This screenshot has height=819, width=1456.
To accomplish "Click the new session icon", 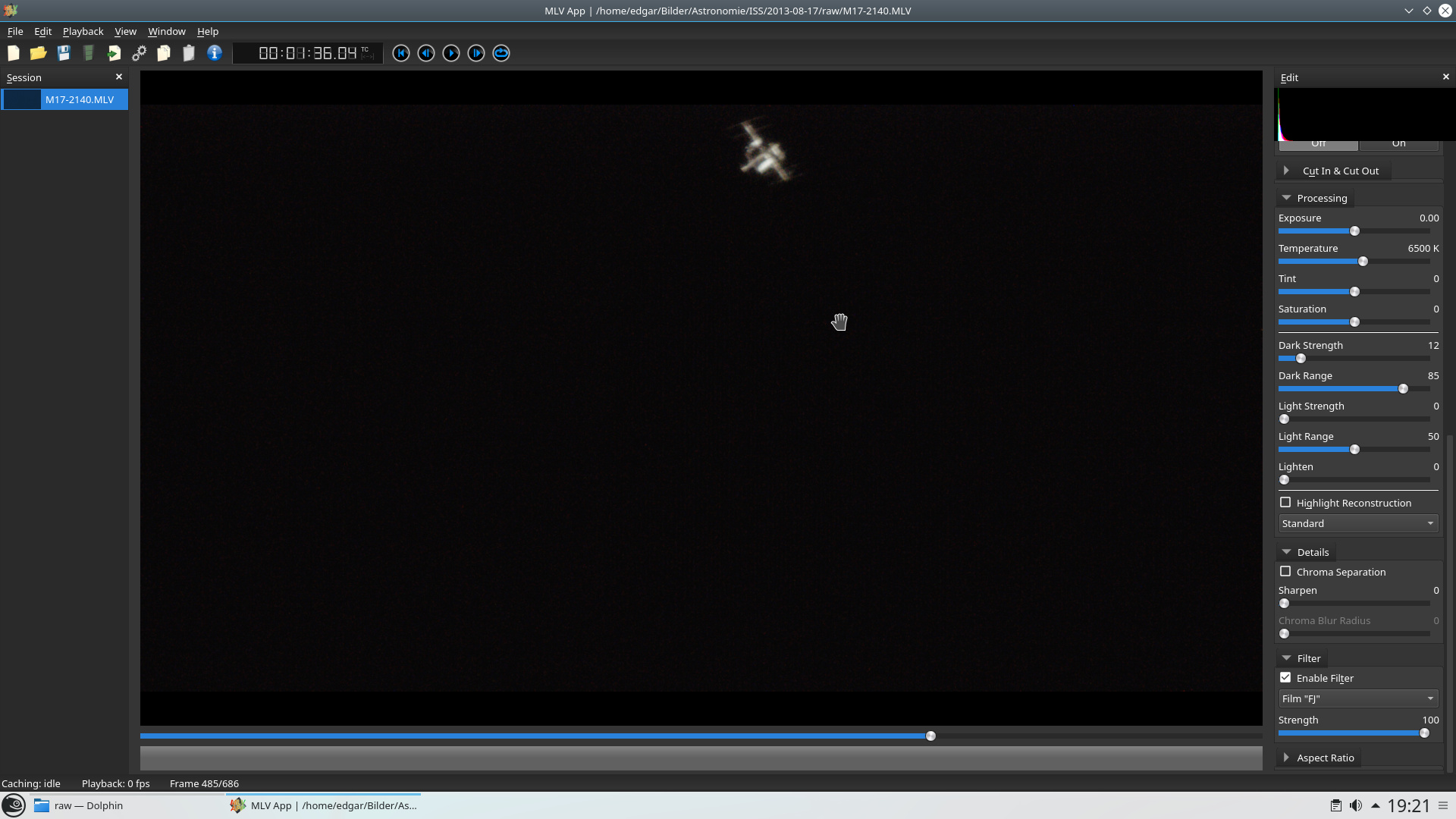I will pos(14,53).
